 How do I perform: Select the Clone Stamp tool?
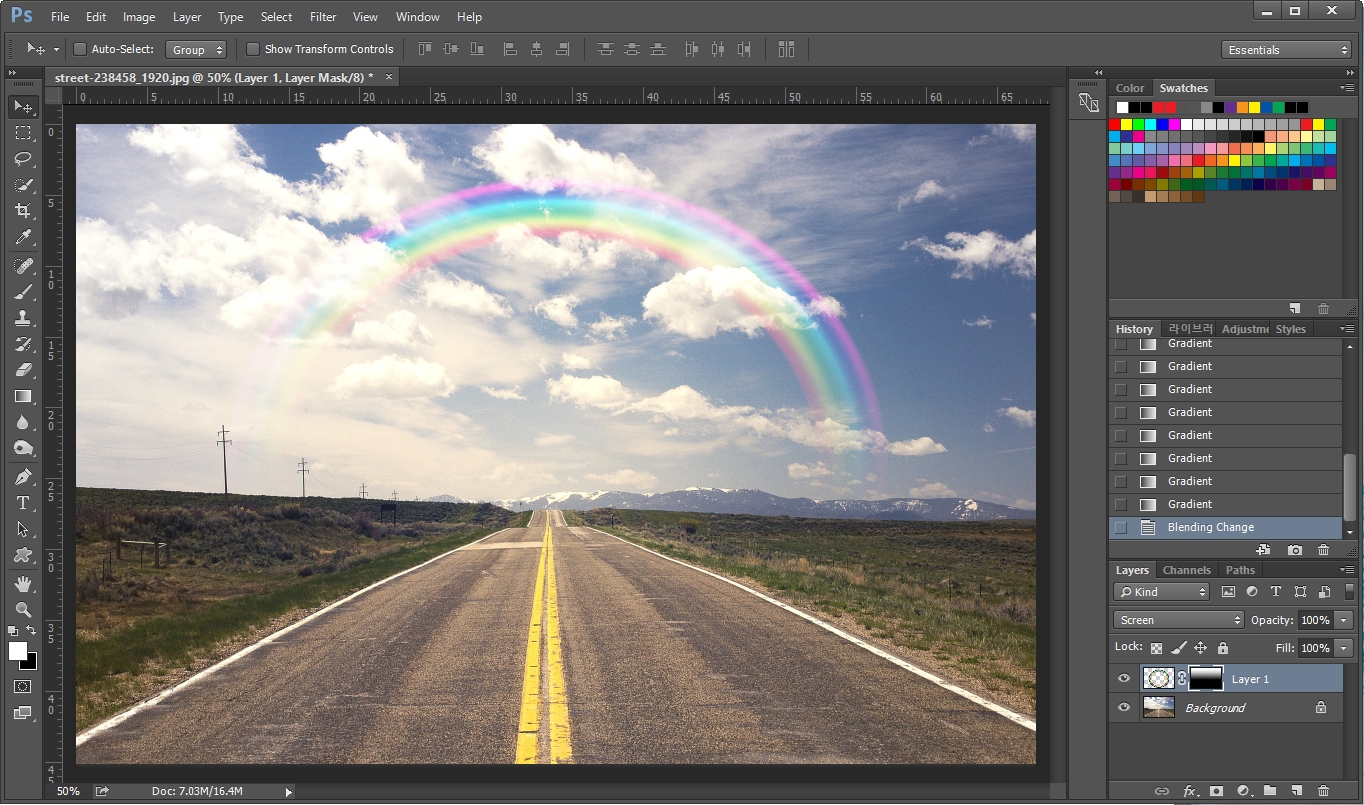tap(23, 318)
